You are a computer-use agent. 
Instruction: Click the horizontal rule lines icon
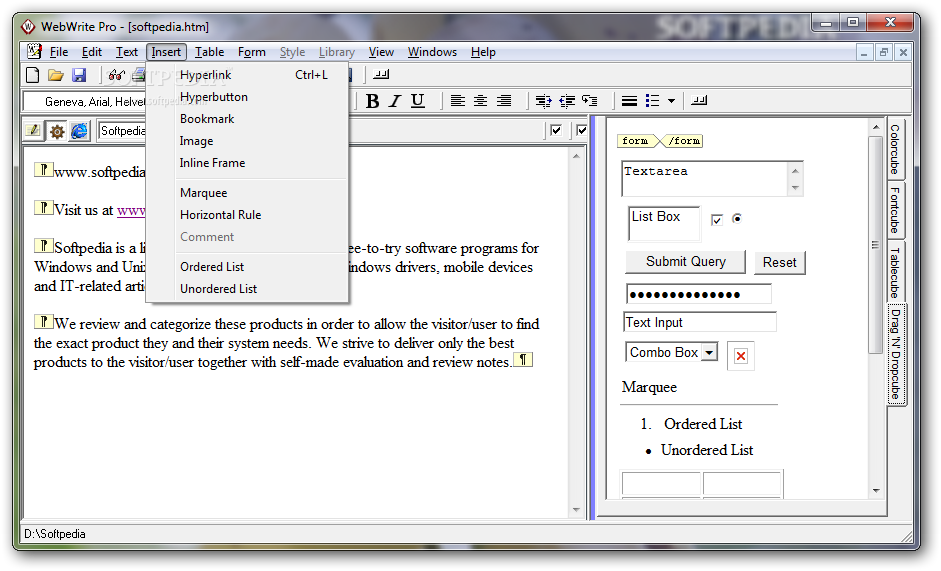tap(629, 101)
